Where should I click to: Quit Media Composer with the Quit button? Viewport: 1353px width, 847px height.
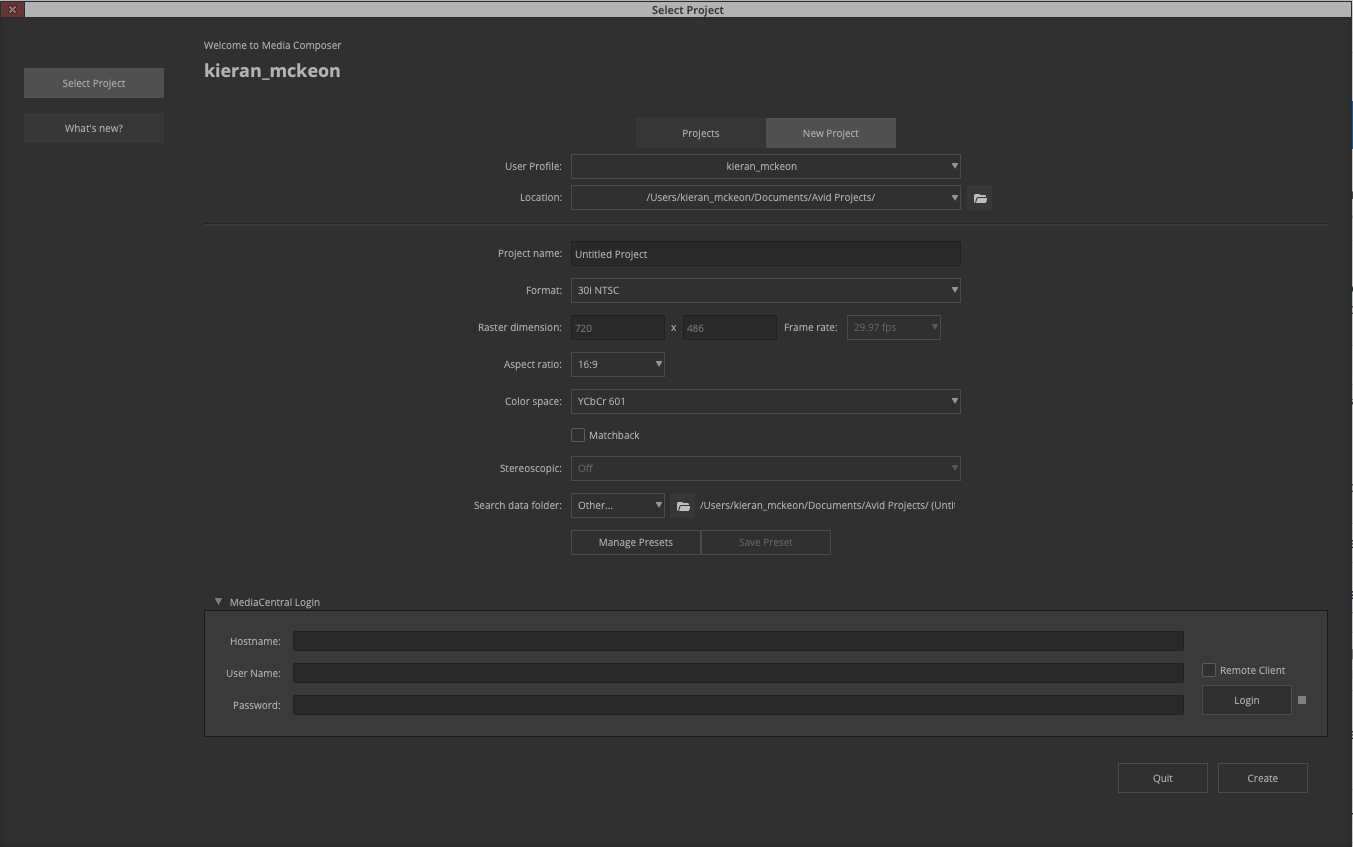click(1163, 778)
